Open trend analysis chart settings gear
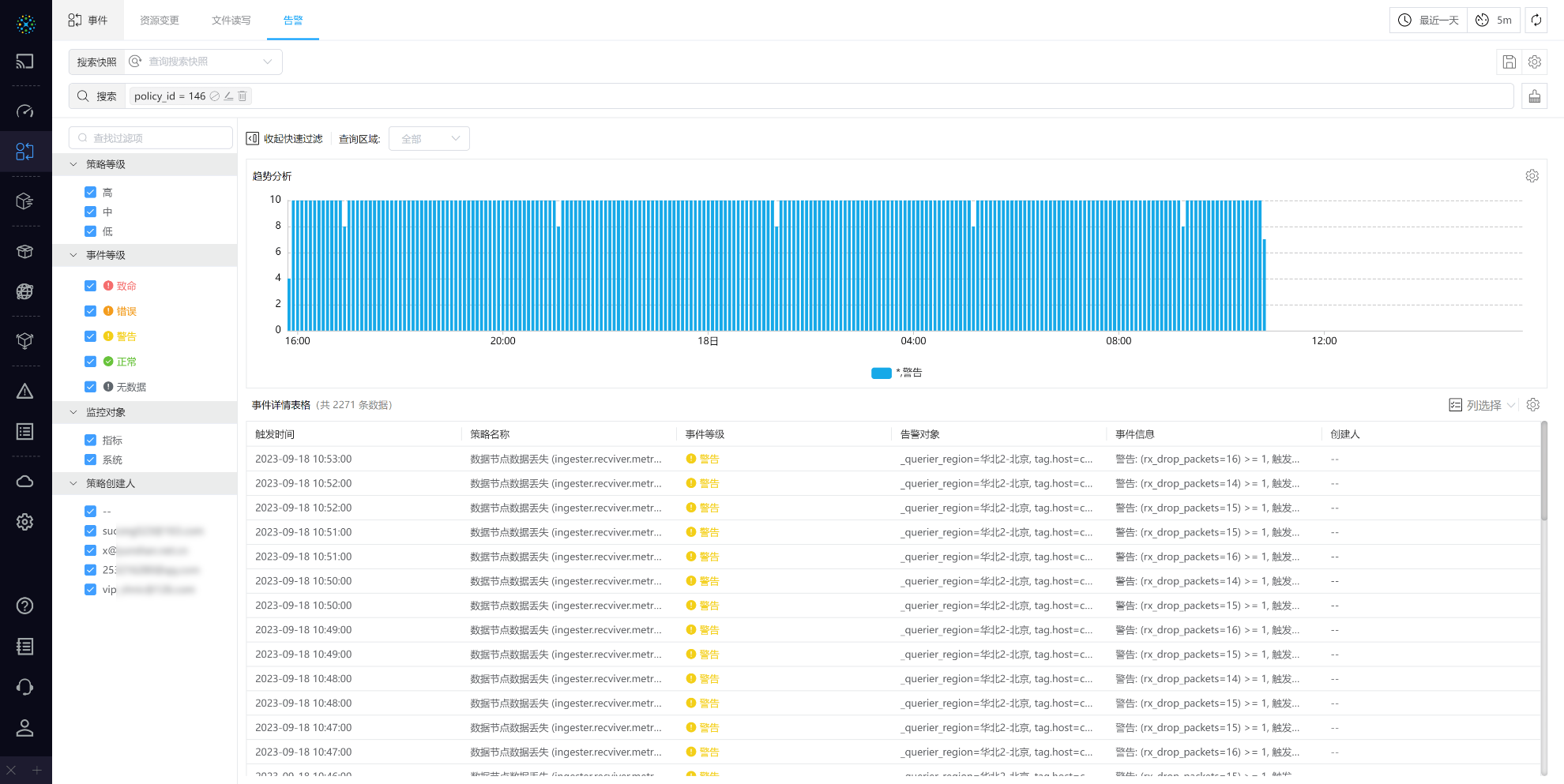1564x784 pixels. tap(1532, 176)
